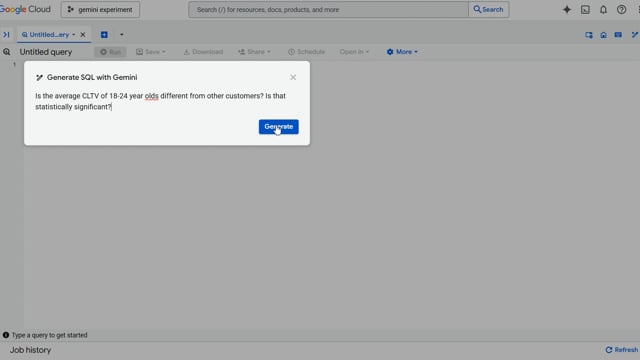This screenshot has height=360, width=640.
Task: Open the Job history panel
Action: click(x=31, y=350)
